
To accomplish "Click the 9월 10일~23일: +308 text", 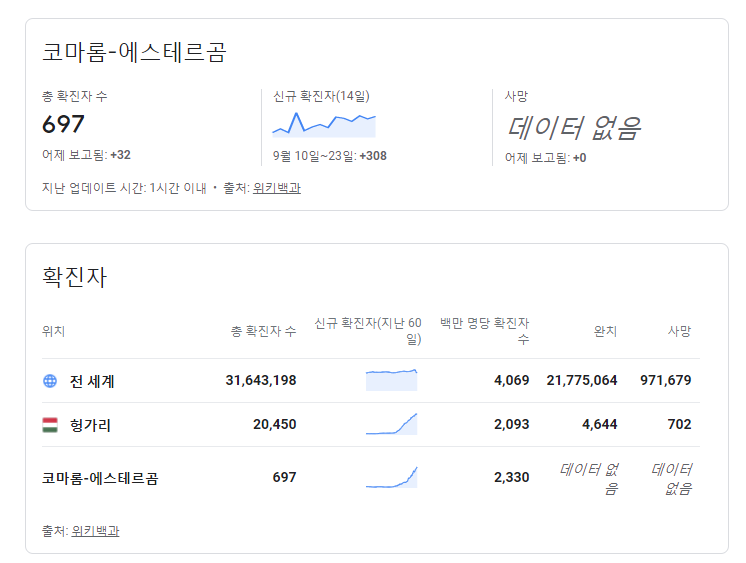I will pos(330,156).
